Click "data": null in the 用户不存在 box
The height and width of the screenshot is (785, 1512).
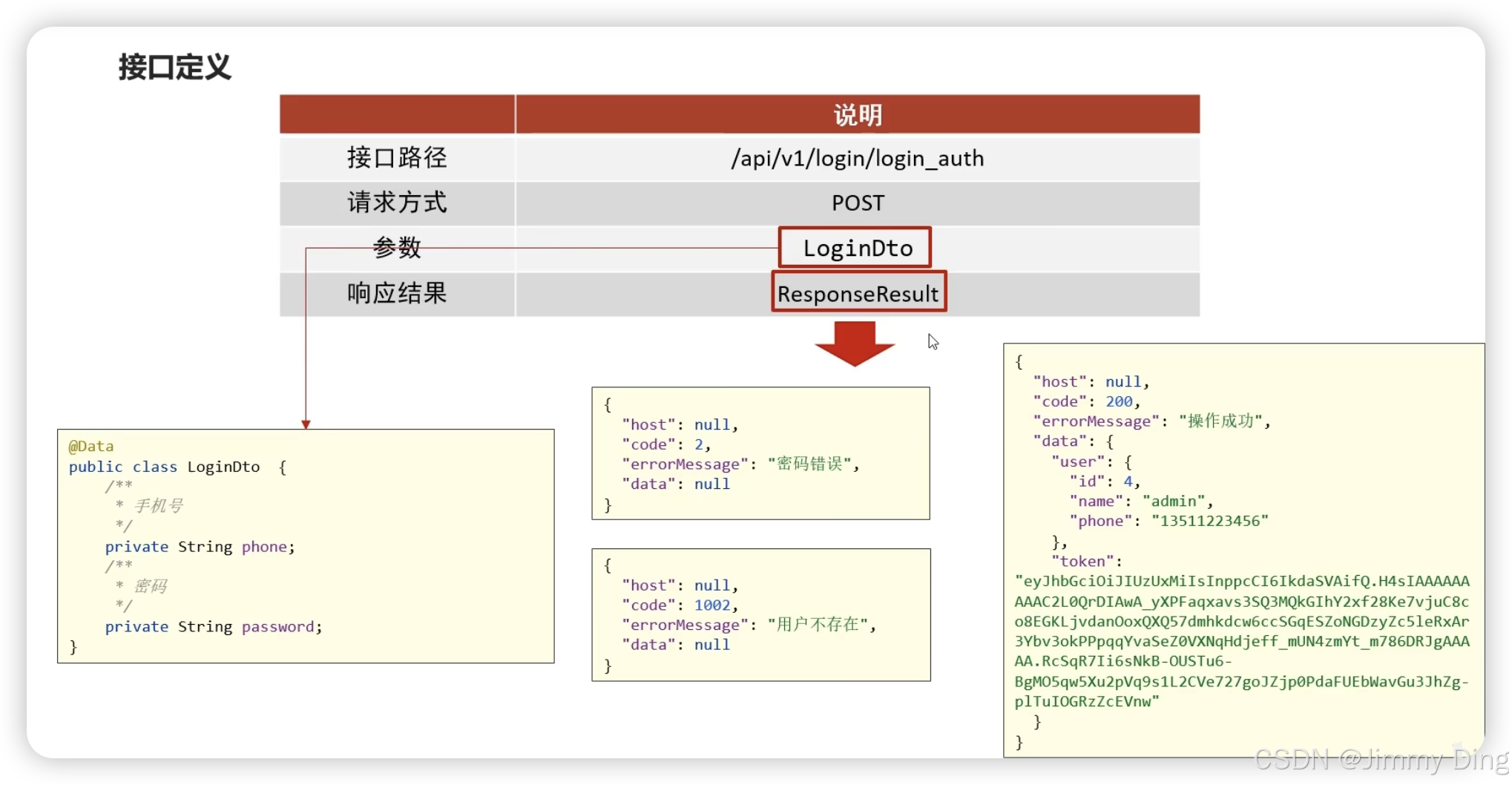676,645
